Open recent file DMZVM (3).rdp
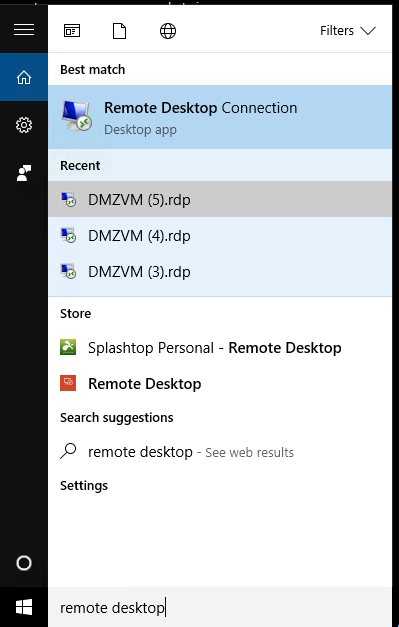 coord(220,271)
